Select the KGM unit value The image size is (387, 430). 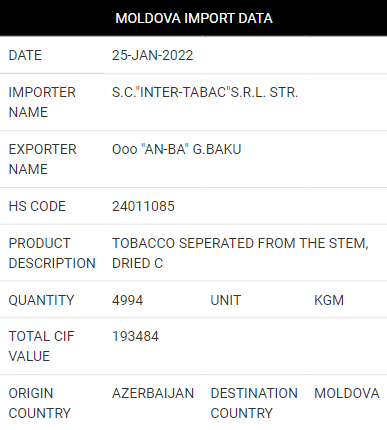tap(329, 300)
